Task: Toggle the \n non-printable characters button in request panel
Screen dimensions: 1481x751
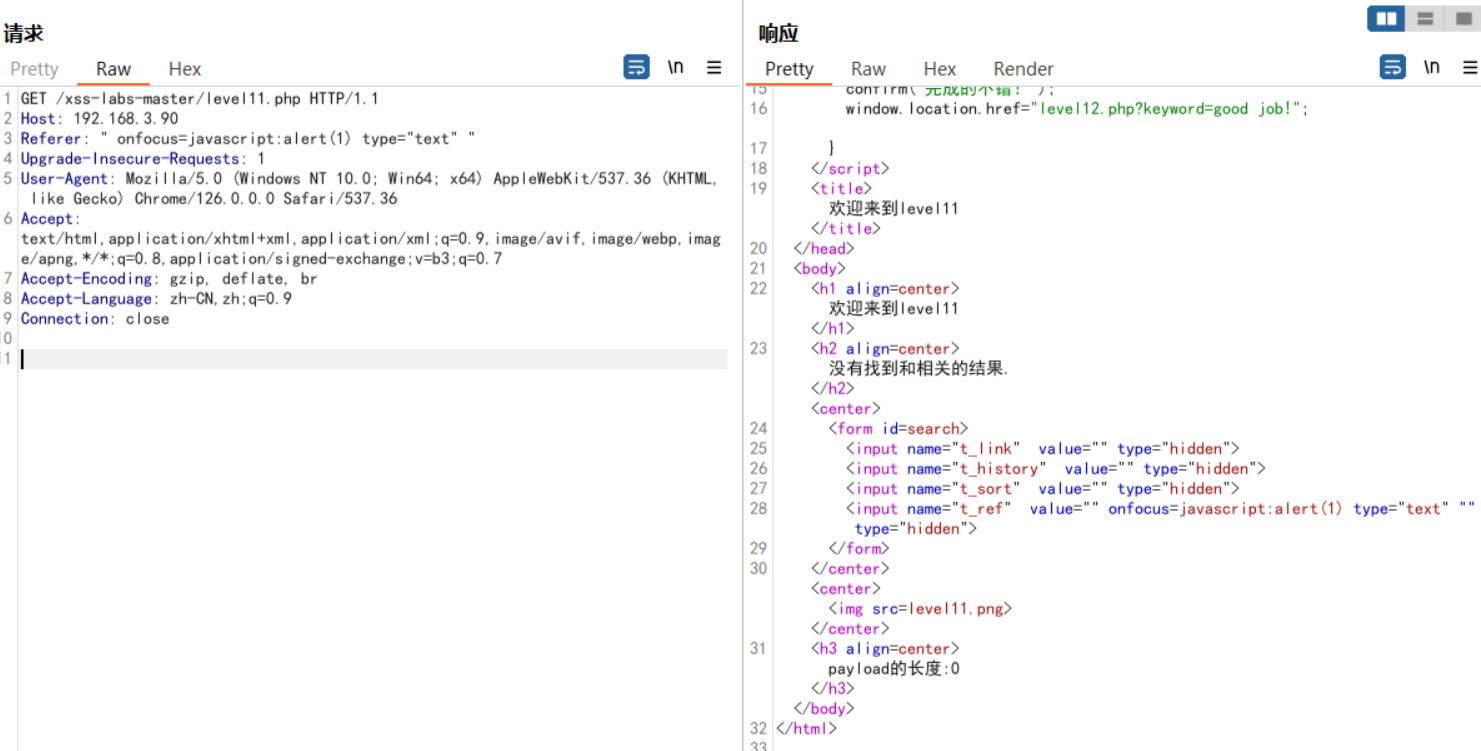Action: (x=676, y=67)
